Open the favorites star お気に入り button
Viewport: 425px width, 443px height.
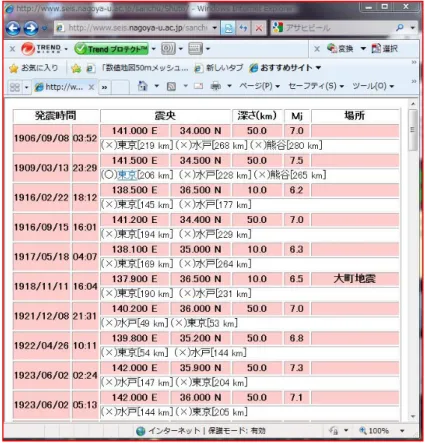33,68
